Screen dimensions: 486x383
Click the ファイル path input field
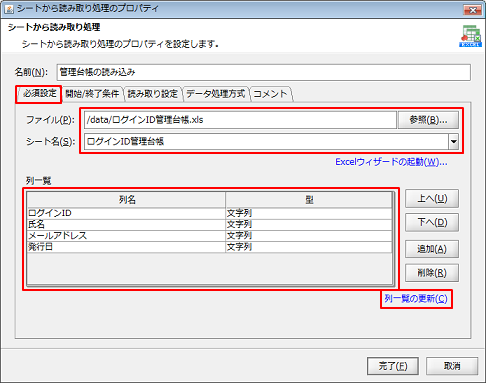(240, 120)
